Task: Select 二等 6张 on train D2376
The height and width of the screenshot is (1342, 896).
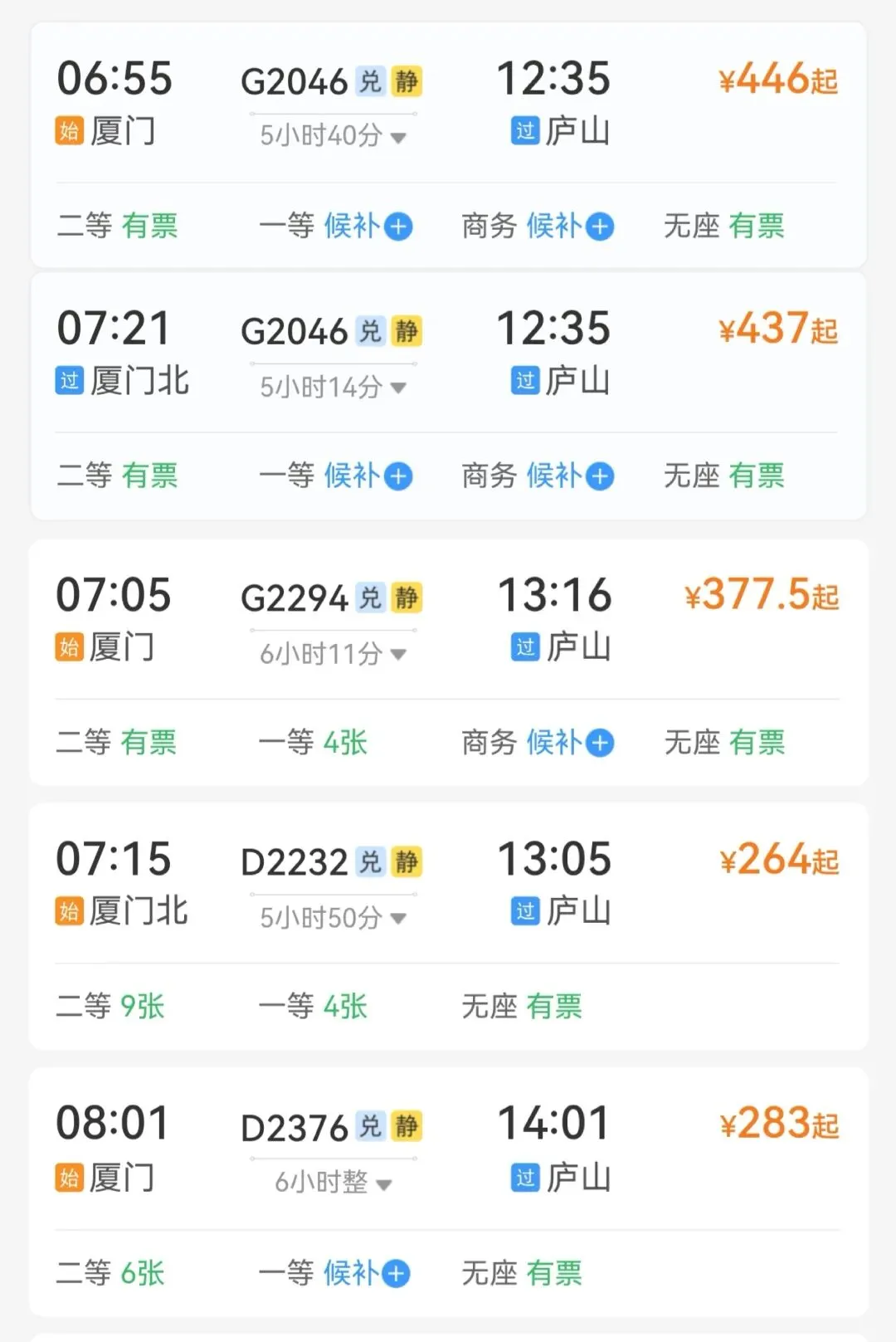Action: tap(110, 1273)
